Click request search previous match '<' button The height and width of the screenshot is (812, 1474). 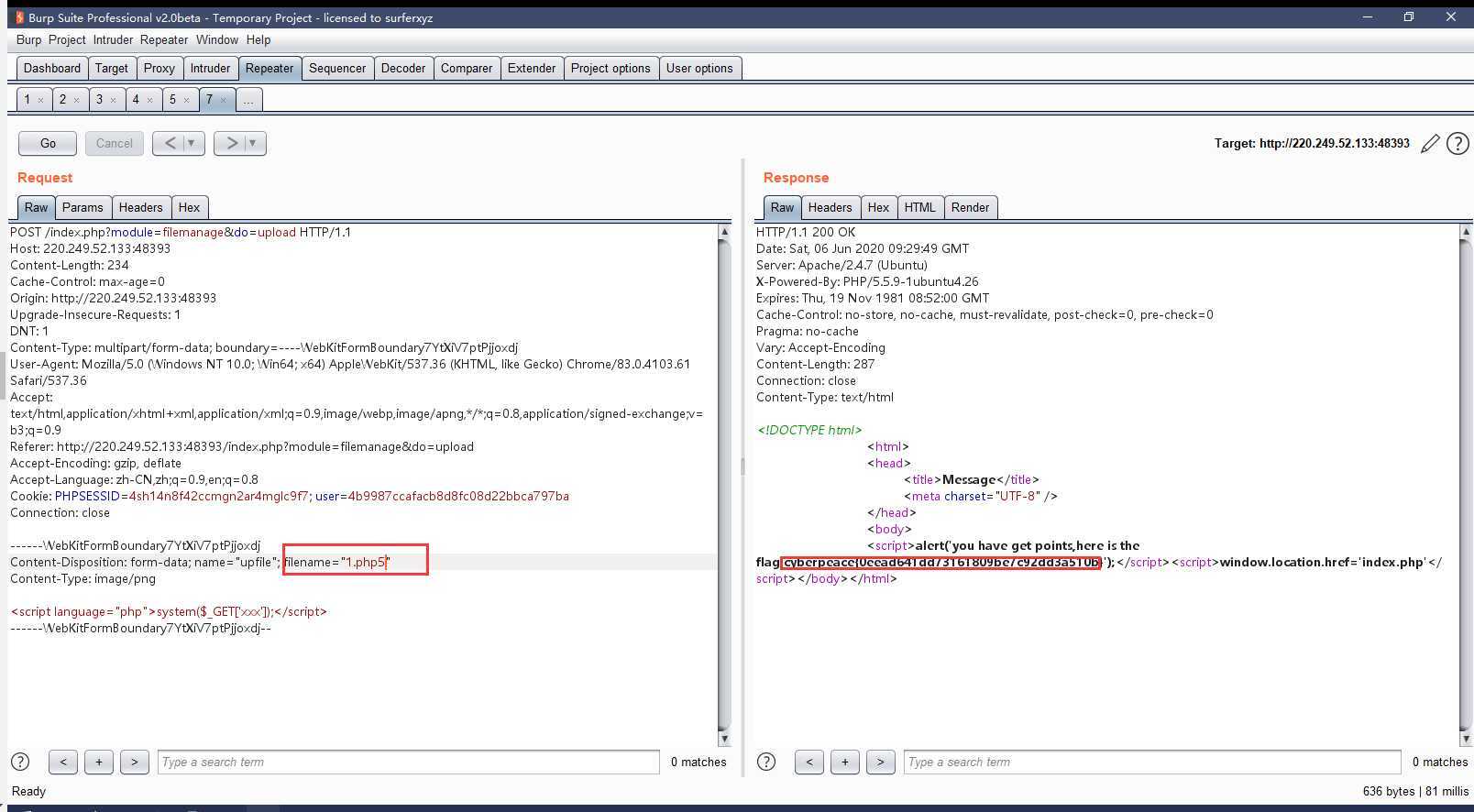pos(63,762)
